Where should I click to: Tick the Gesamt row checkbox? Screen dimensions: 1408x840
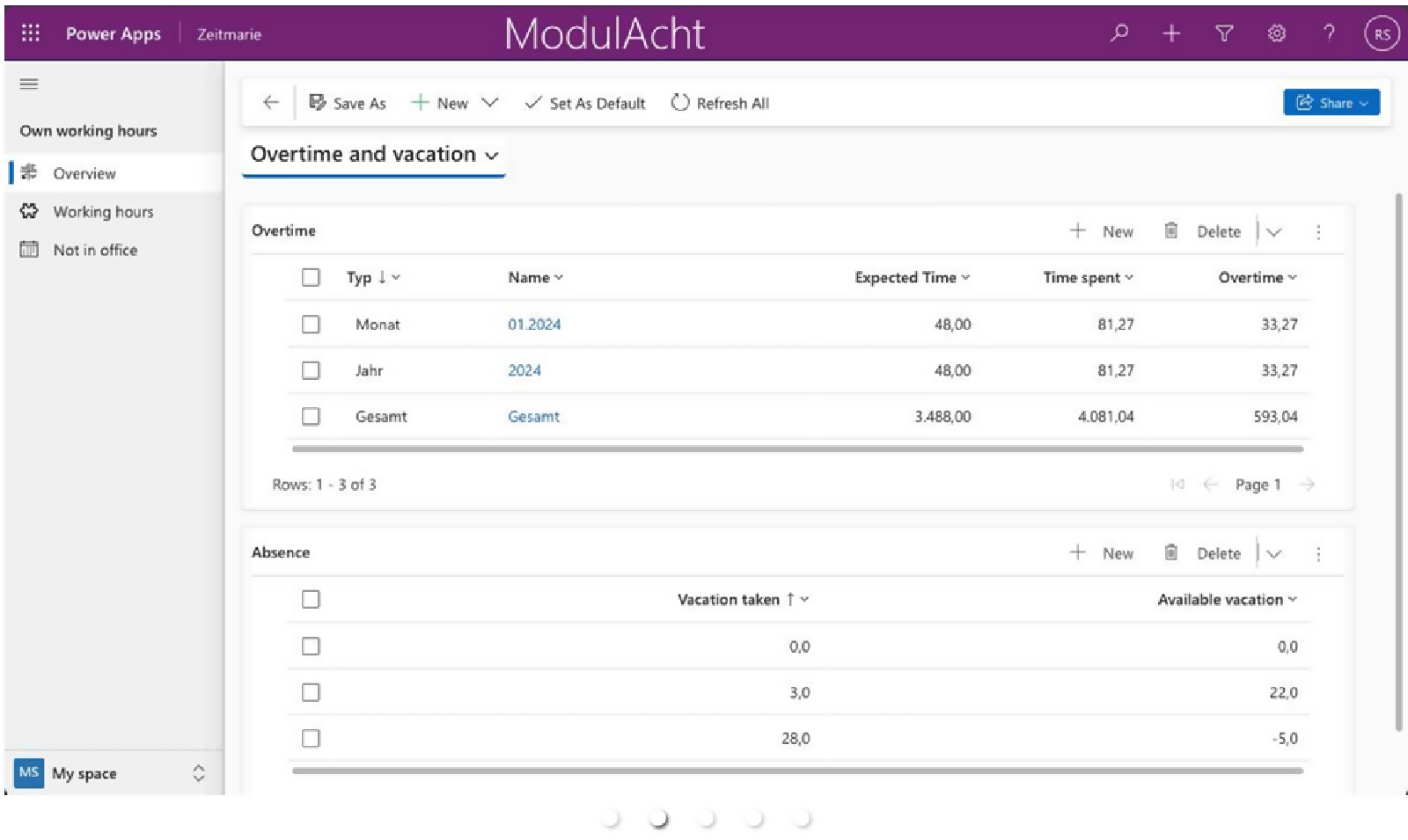[x=311, y=416]
